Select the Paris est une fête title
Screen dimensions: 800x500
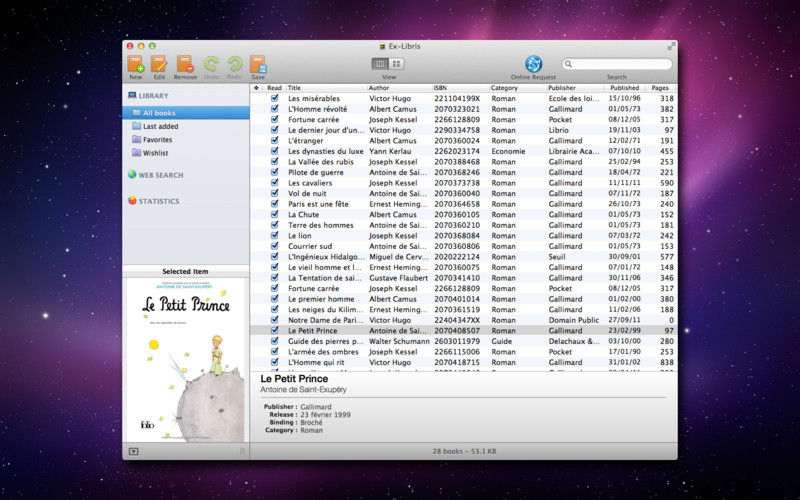318,204
